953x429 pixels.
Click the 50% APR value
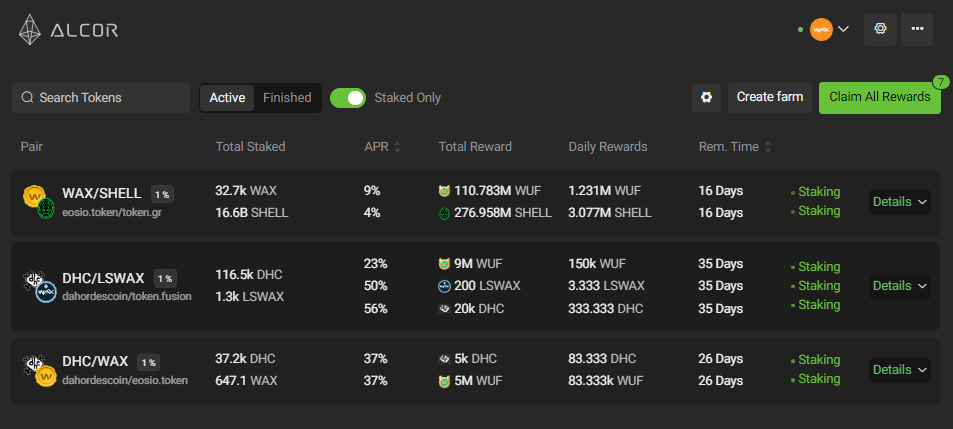tap(376, 286)
